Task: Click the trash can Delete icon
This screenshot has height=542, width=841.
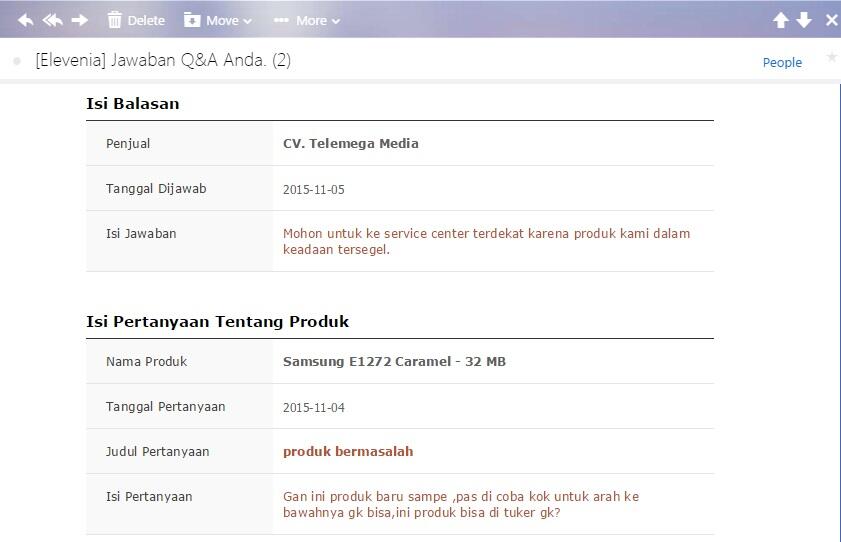Action: click(114, 20)
